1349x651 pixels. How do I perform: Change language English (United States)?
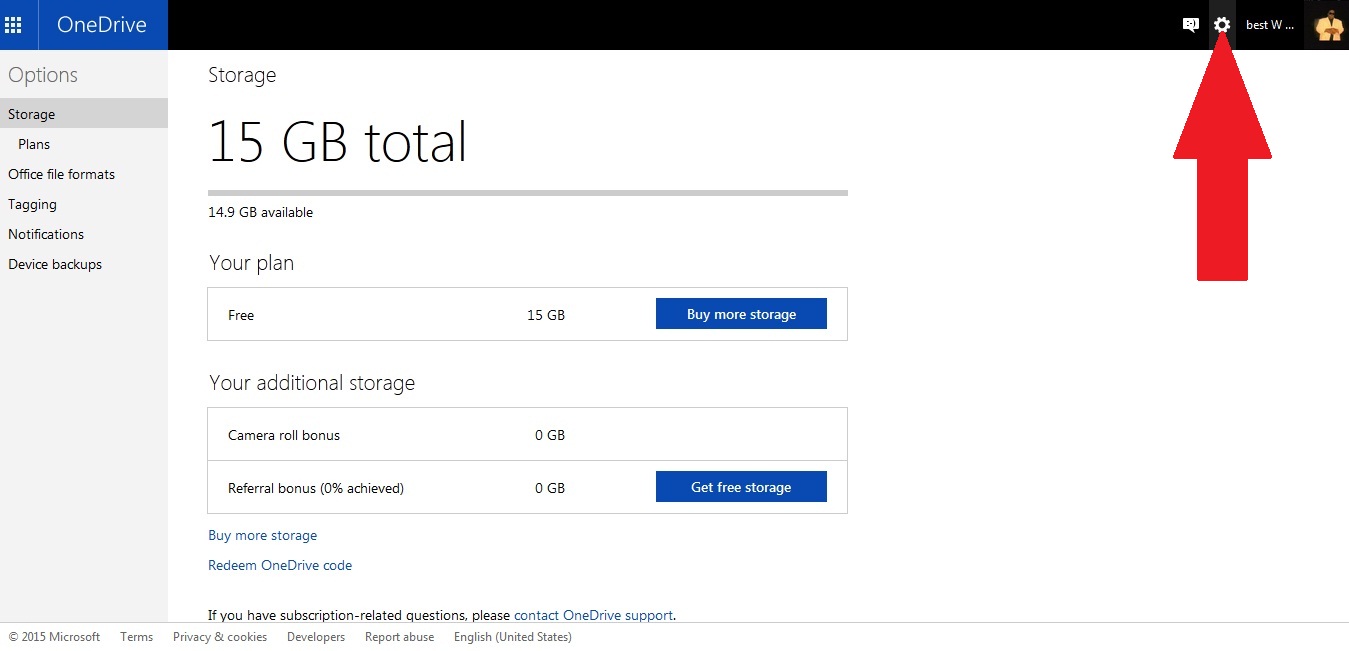(513, 637)
